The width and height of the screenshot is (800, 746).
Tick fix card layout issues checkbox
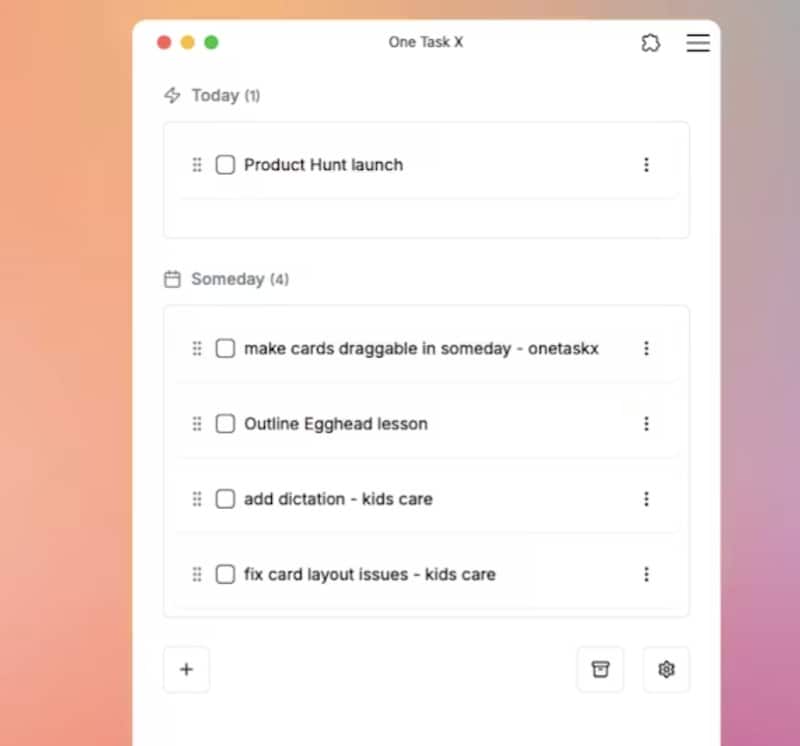point(225,575)
